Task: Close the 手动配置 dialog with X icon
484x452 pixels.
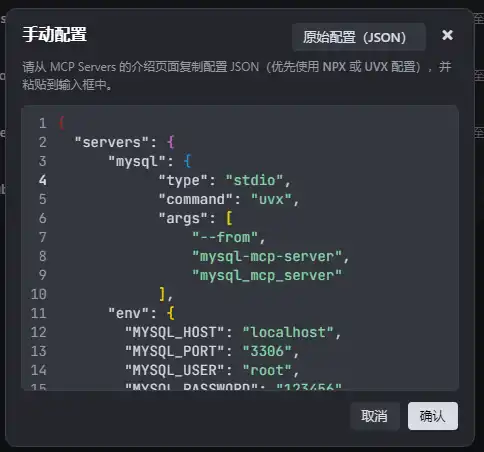Action: click(447, 35)
